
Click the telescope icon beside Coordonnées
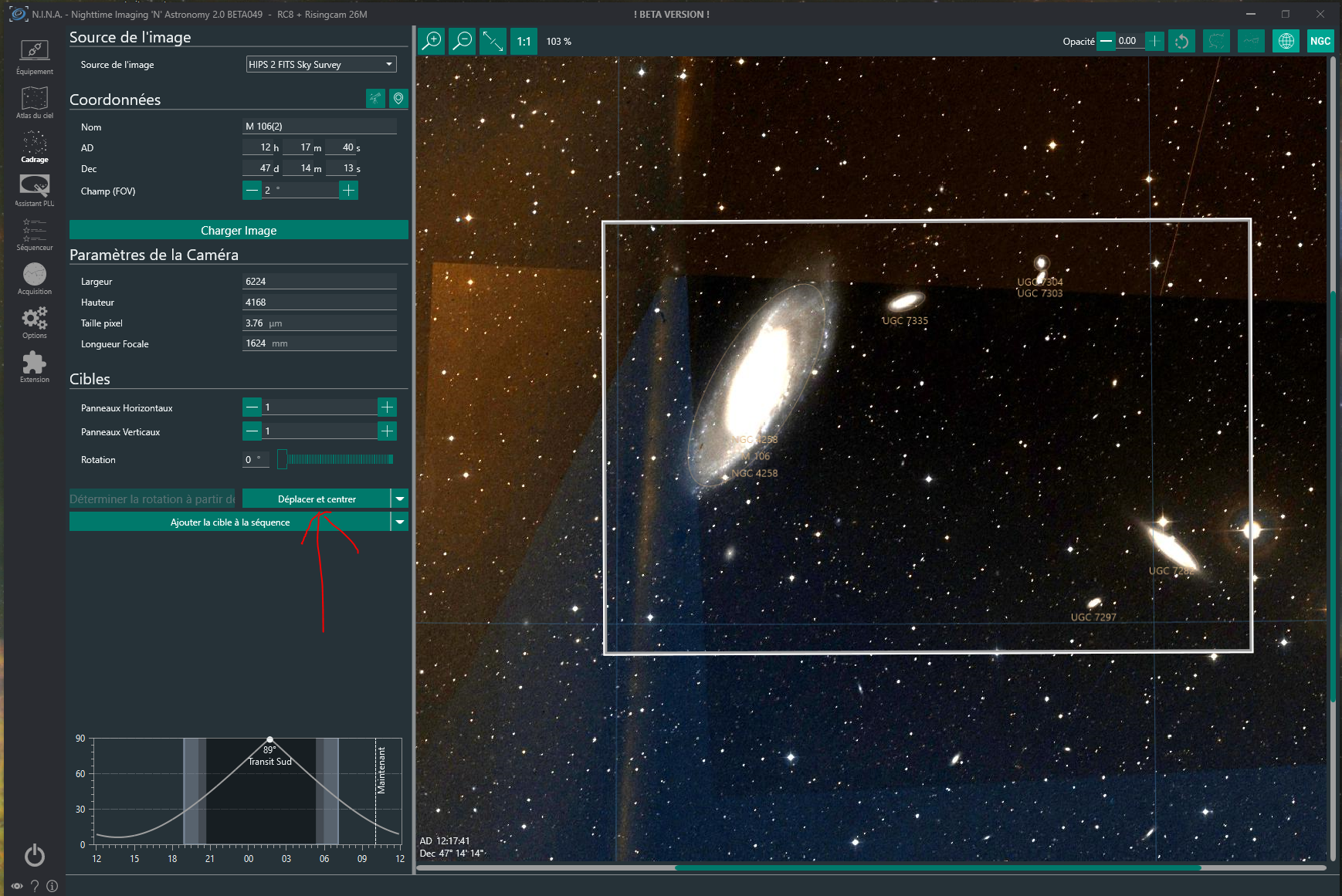tap(375, 99)
